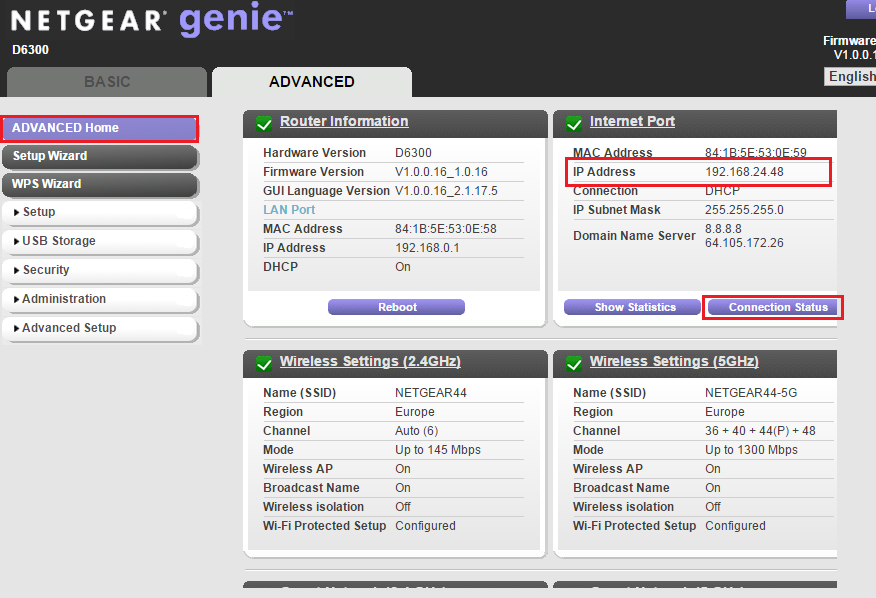Click the Internet Port IP address 192.168.24.48

pos(744,172)
